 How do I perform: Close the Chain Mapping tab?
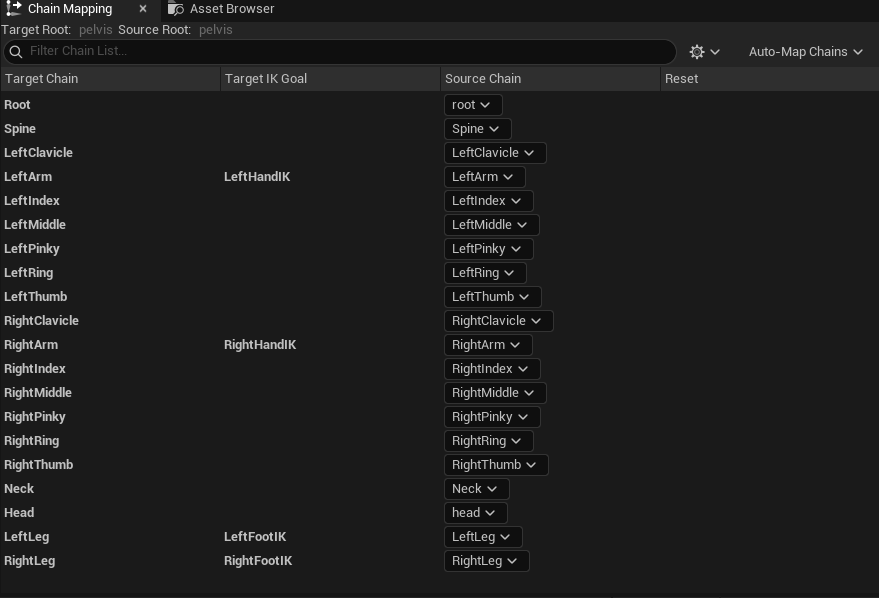click(x=143, y=9)
